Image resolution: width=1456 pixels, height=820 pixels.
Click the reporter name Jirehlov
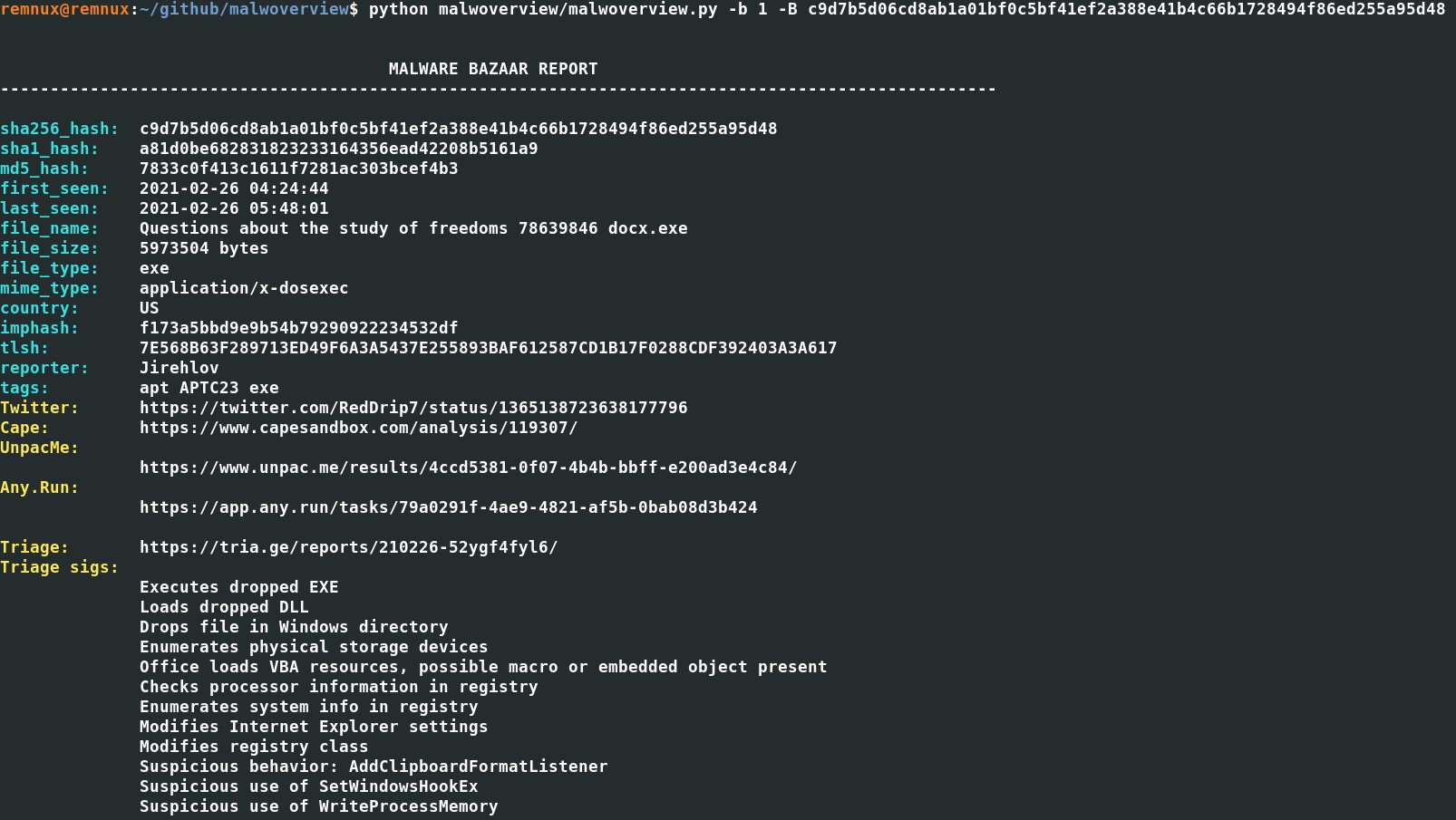point(179,368)
